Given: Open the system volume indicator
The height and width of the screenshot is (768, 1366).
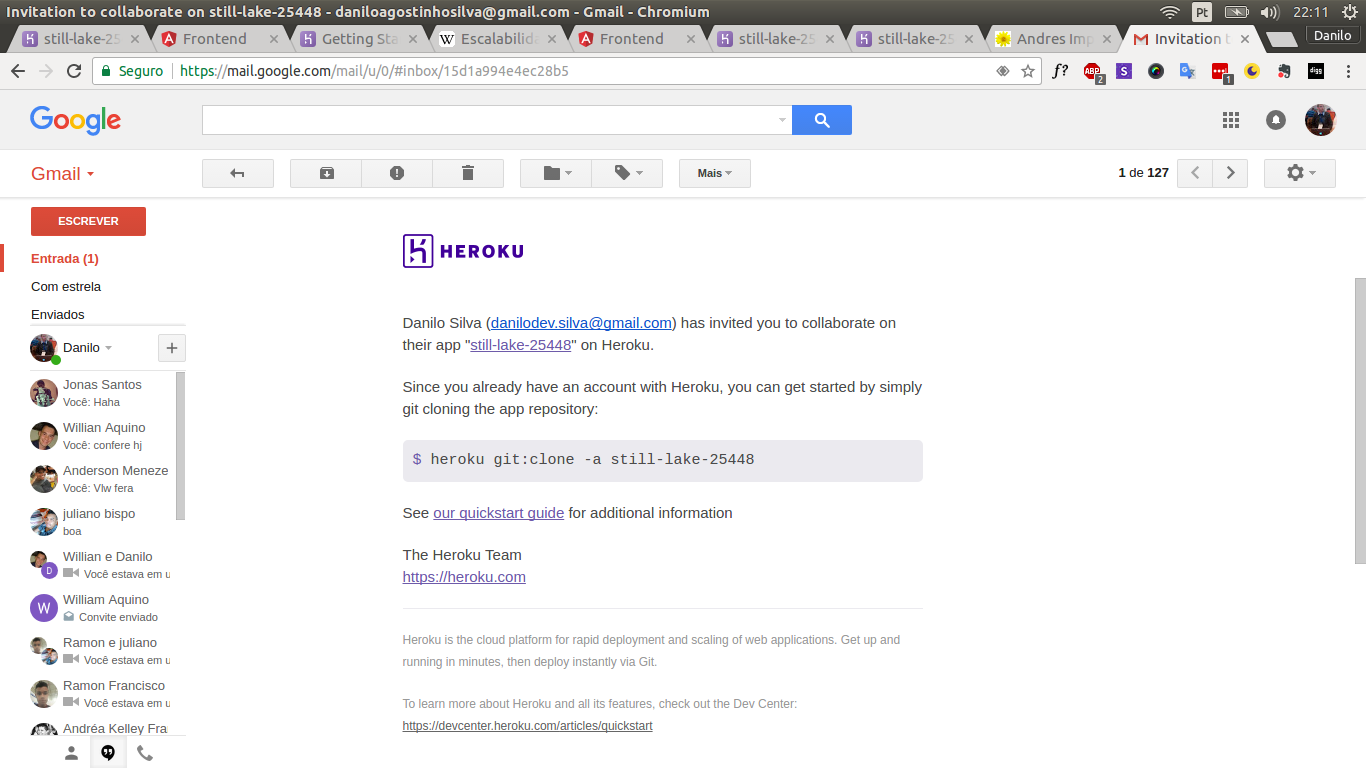Looking at the screenshot, I should tap(1270, 12).
